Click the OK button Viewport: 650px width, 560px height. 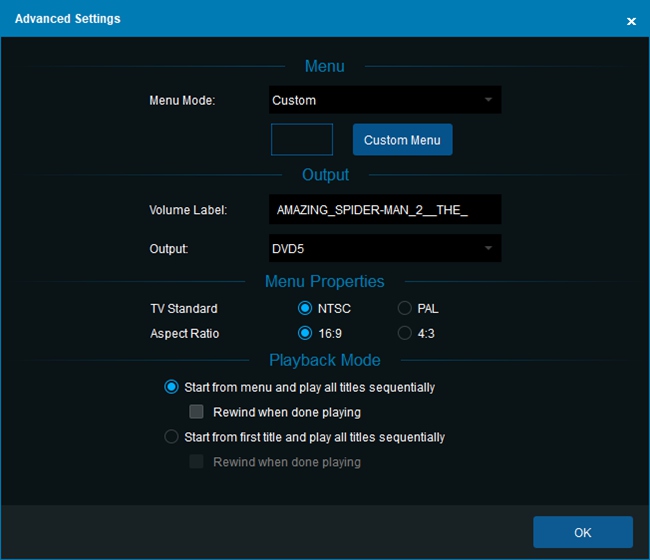[583, 532]
